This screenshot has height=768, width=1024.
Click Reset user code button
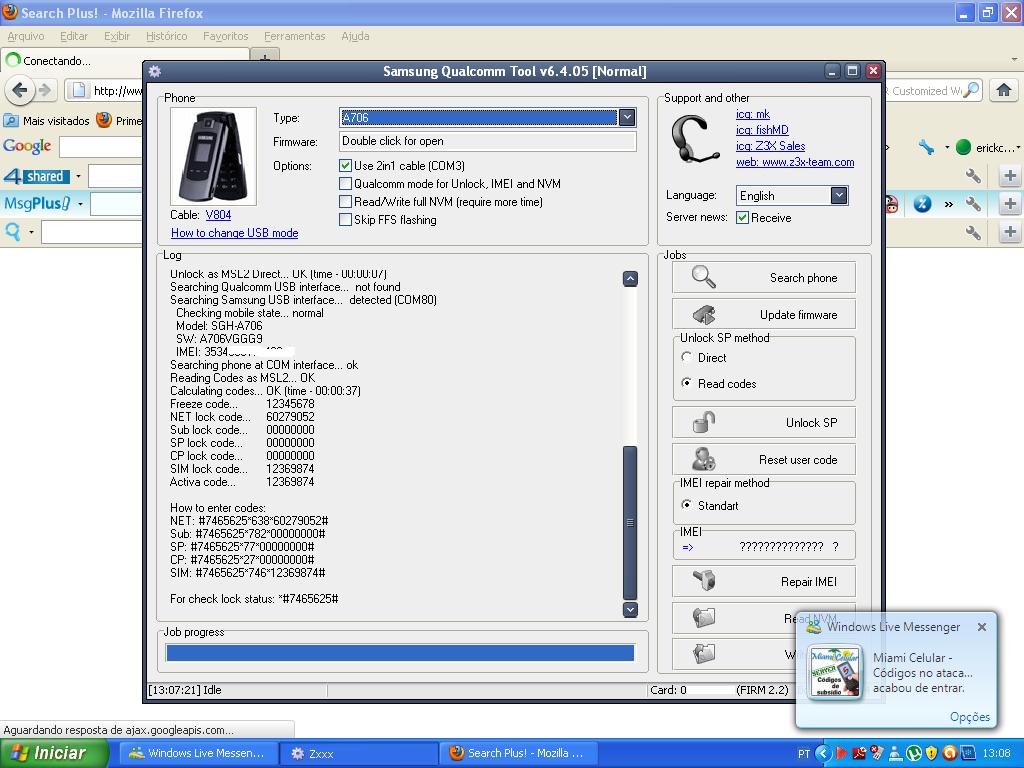coord(763,460)
